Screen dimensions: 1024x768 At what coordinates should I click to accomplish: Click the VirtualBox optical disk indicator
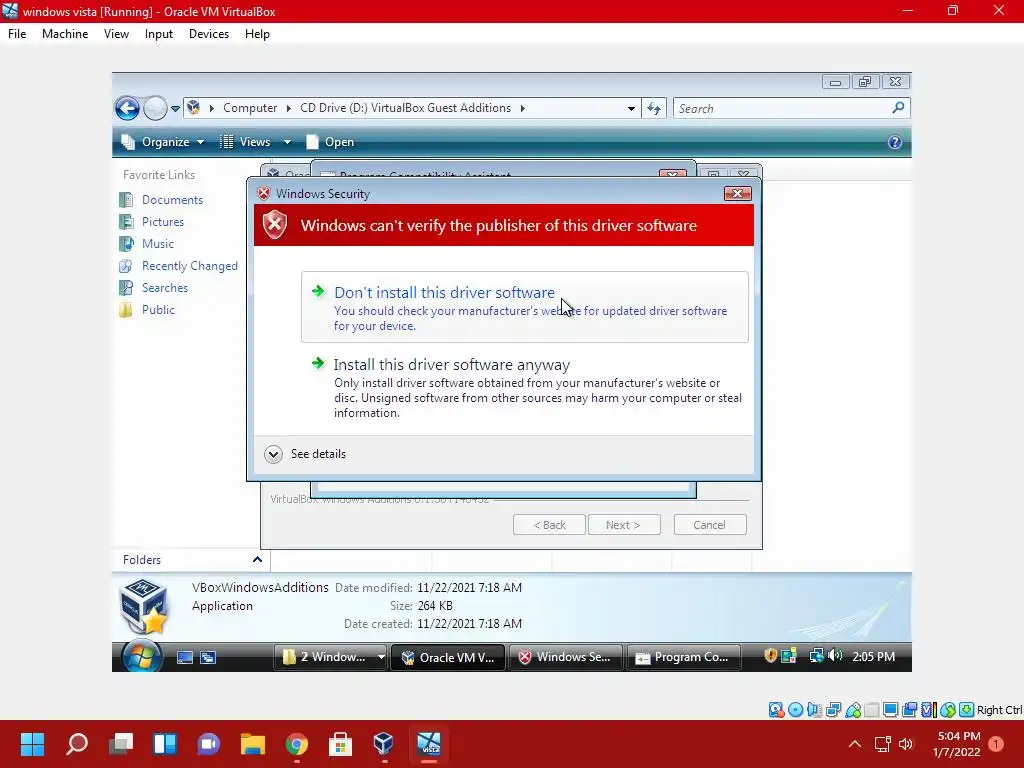pyautogui.click(x=795, y=710)
